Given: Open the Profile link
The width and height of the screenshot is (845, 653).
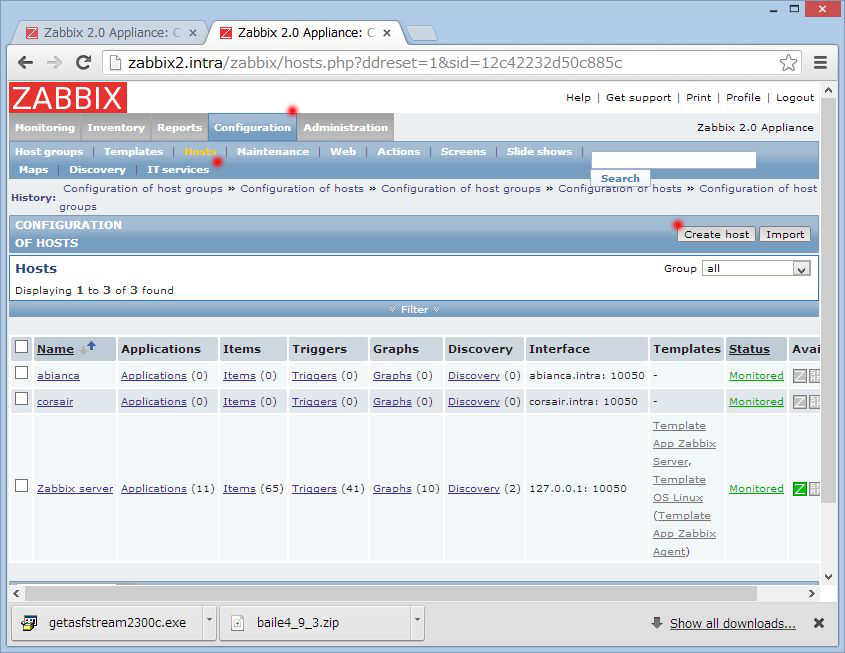Looking at the screenshot, I should (743, 98).
